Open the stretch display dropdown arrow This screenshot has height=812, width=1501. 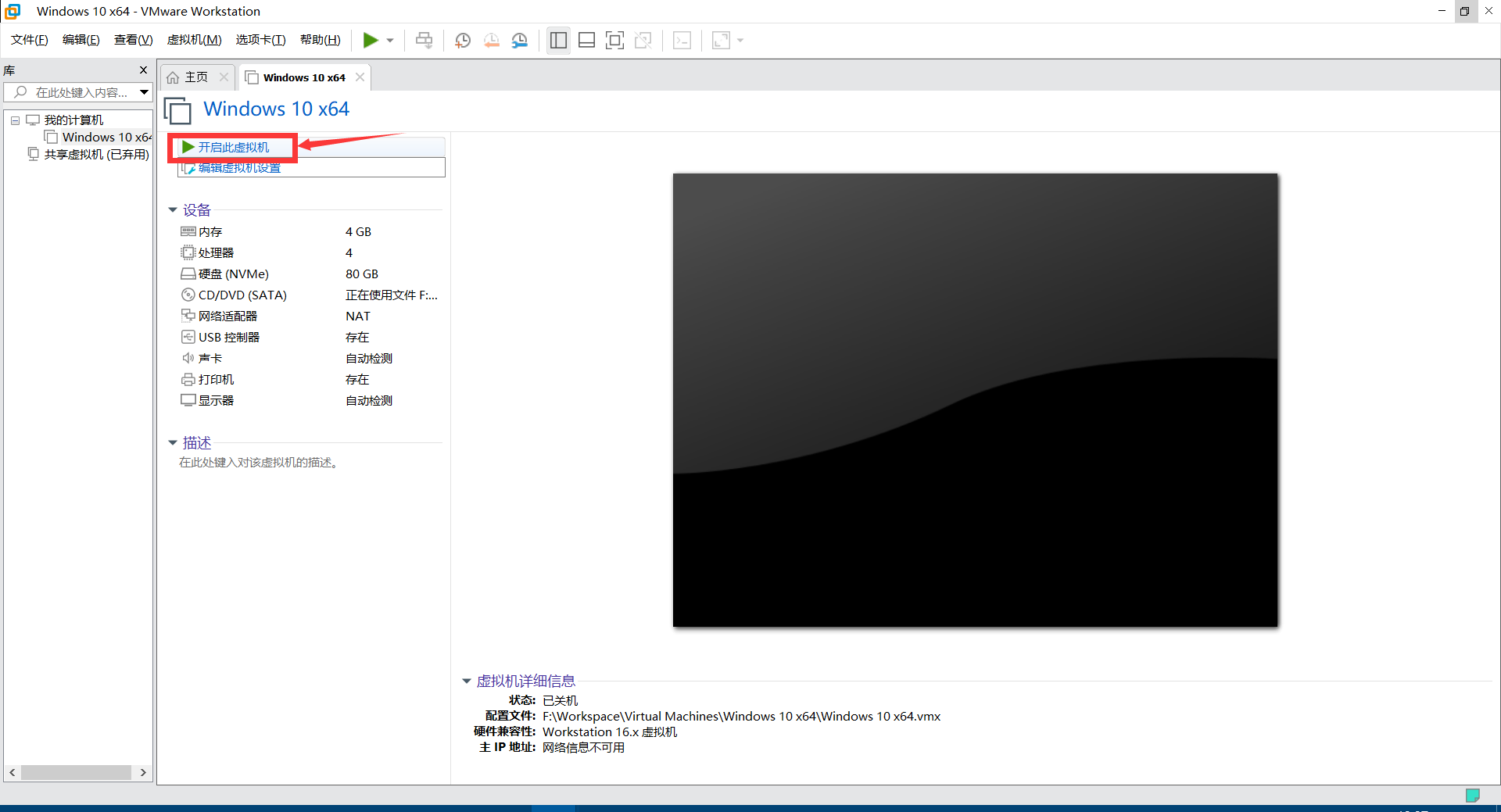(740, 41)
